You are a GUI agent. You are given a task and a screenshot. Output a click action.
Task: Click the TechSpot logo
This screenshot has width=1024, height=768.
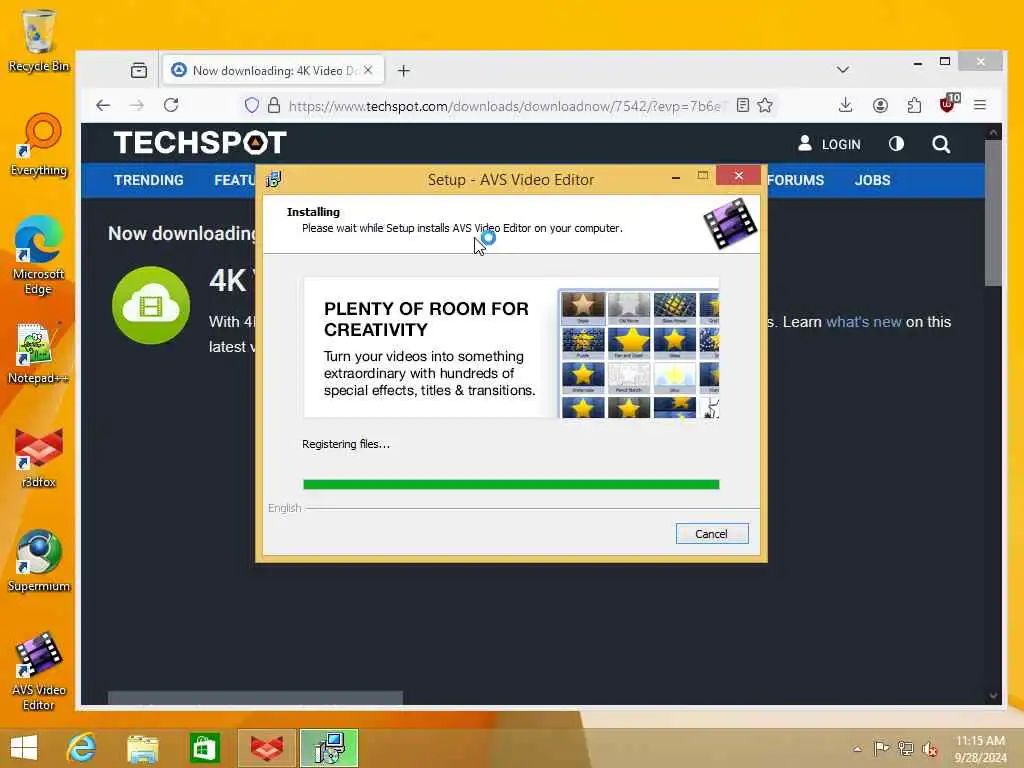click(x=200, y=142)
